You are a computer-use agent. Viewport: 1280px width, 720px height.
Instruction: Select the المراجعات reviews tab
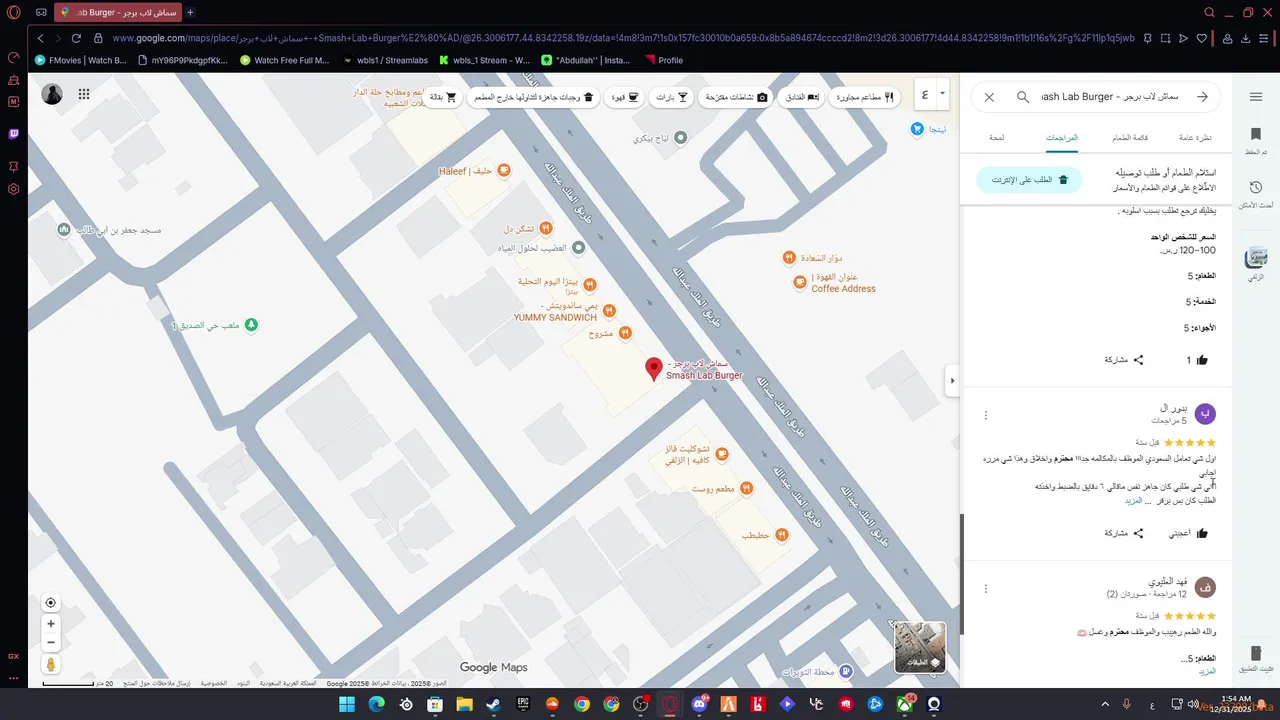click(x=1061, y=138)
